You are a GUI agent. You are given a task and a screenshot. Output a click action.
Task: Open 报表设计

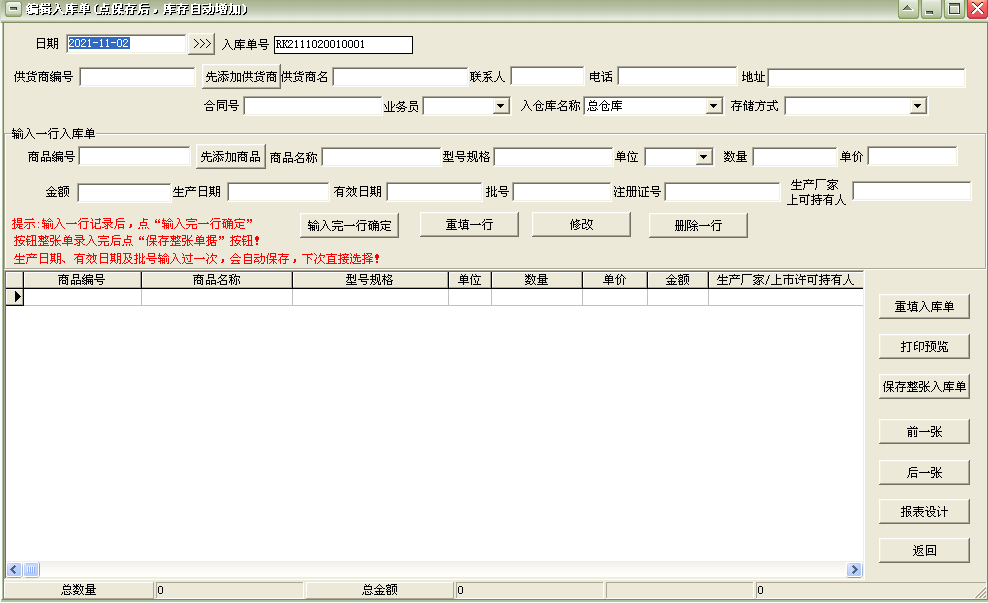click(924, 512)
